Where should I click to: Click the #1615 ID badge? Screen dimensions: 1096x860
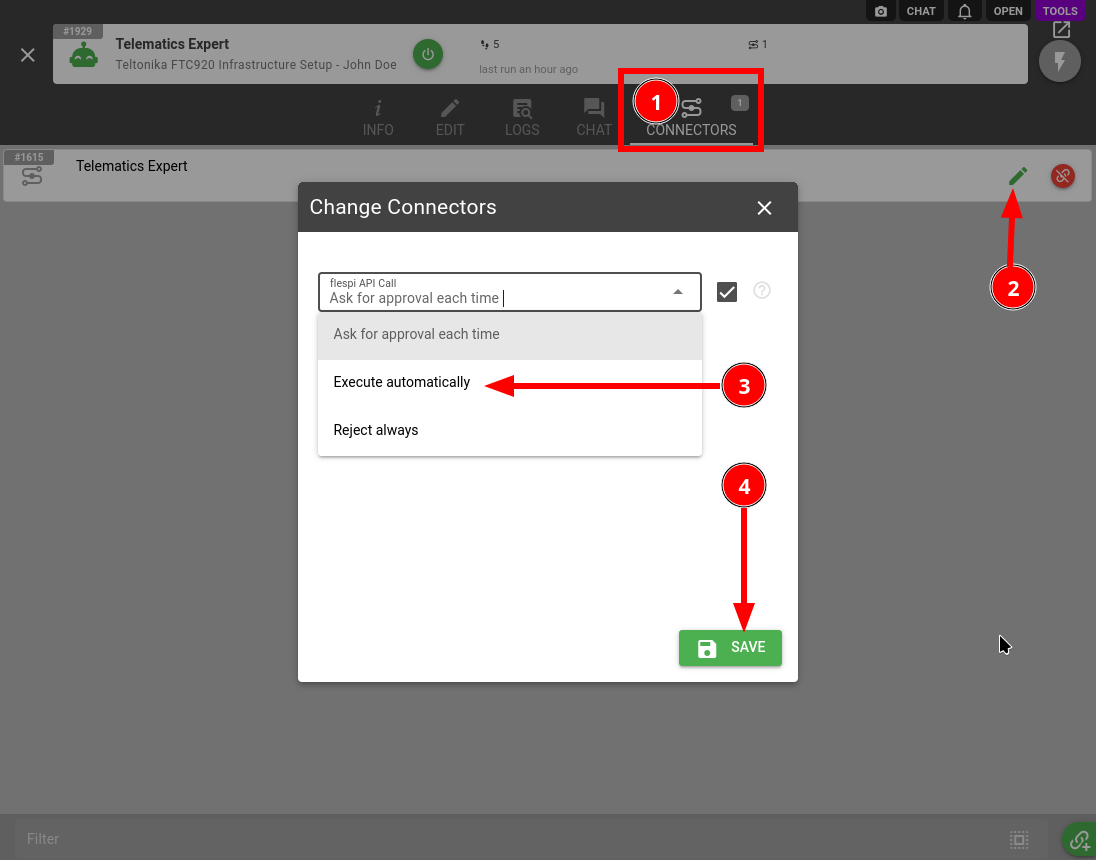click(29, 157)
